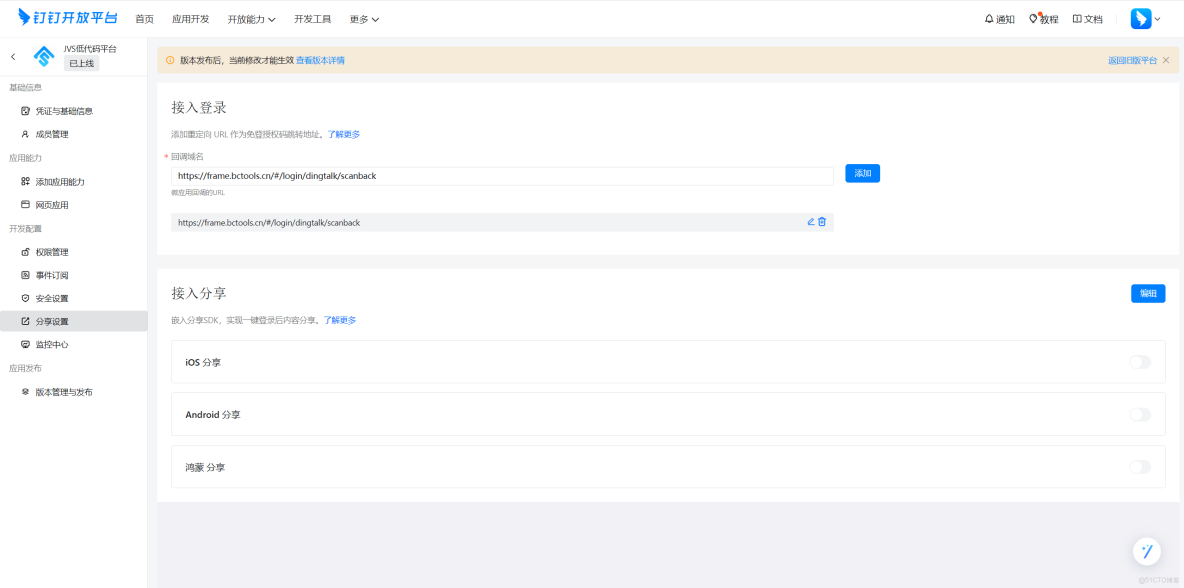Click the info icon in the banner
The image size is (1184, 588).
click(170, 60)
